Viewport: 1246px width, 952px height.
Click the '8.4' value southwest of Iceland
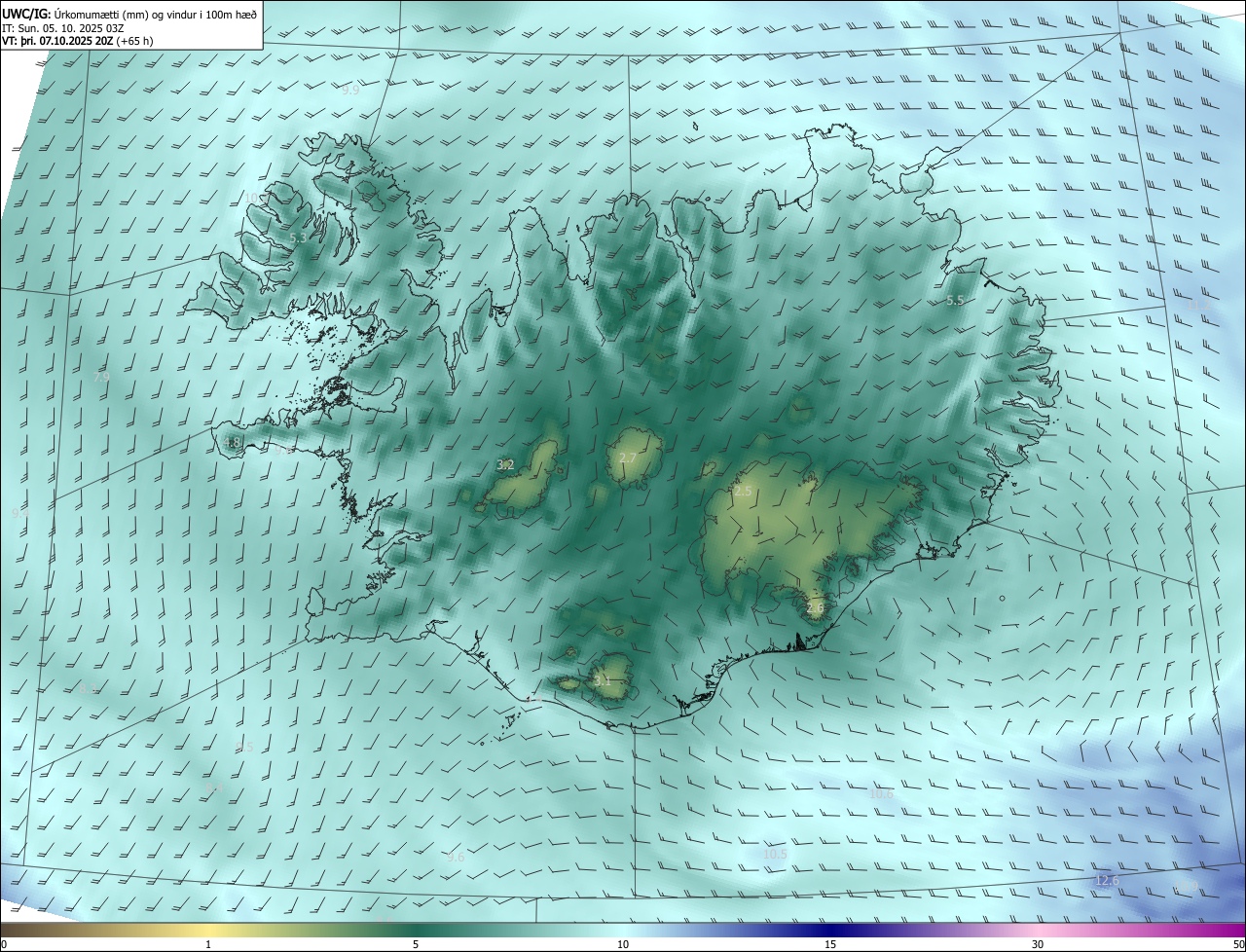pos(216,787)
